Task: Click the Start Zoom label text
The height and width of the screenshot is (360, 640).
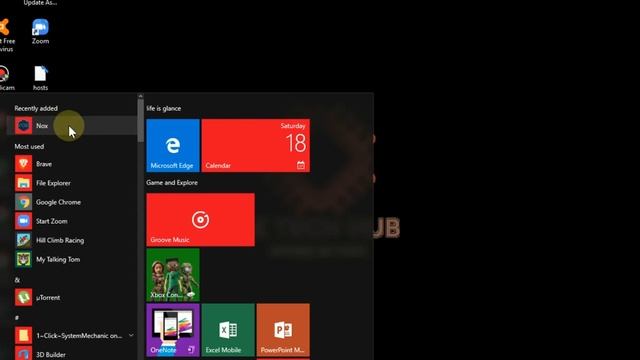Action: (x=51, y=221)
